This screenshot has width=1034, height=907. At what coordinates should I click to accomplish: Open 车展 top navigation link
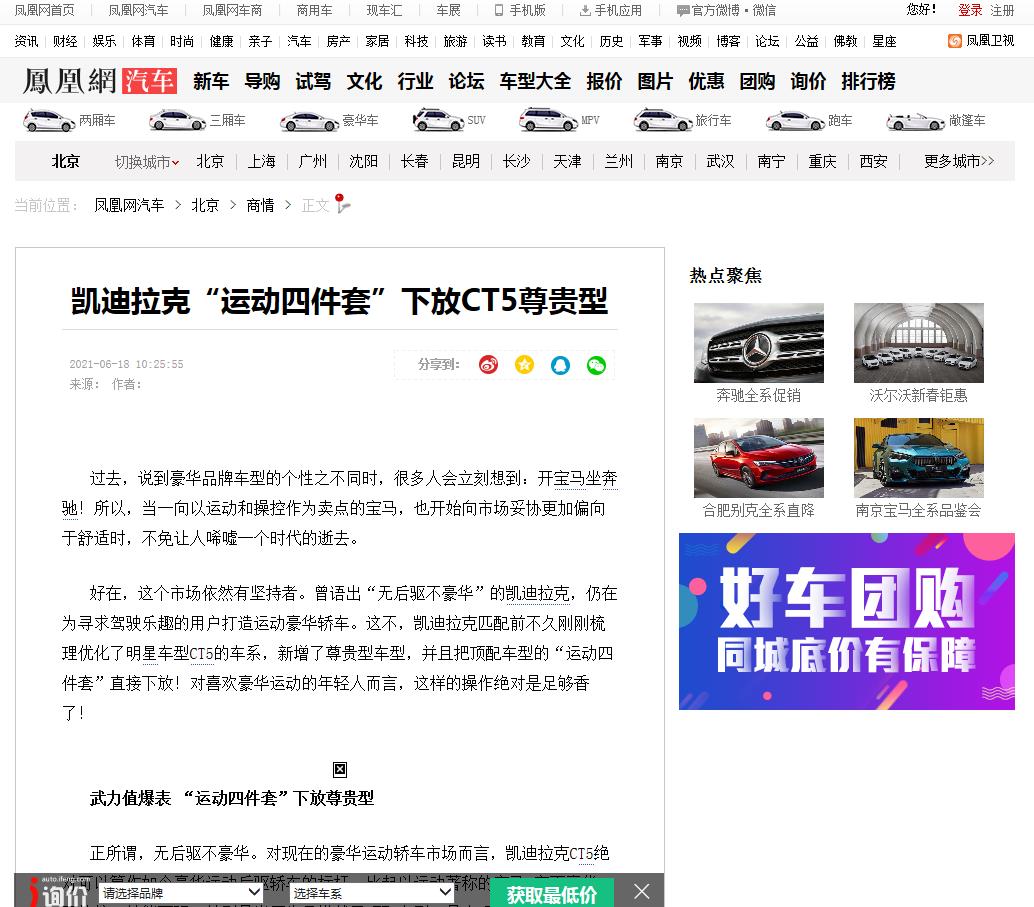448,11
